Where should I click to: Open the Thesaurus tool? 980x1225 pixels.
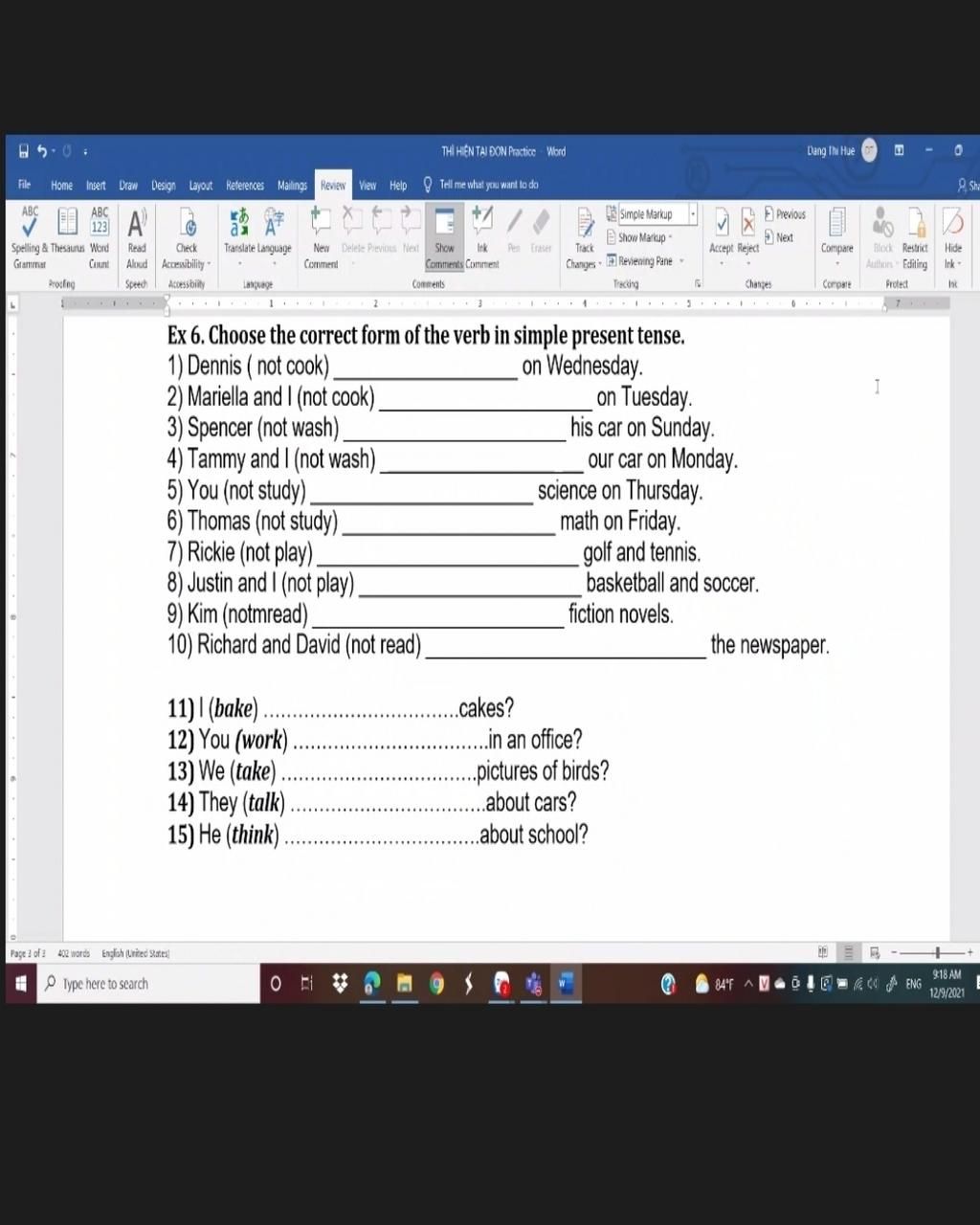[x=67, y=231]
